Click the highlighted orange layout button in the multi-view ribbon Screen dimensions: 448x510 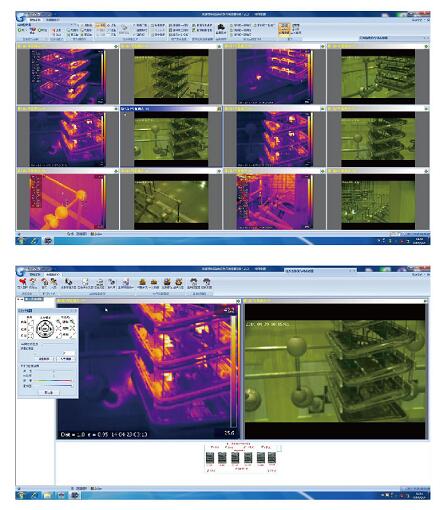[x=284, y=29]
